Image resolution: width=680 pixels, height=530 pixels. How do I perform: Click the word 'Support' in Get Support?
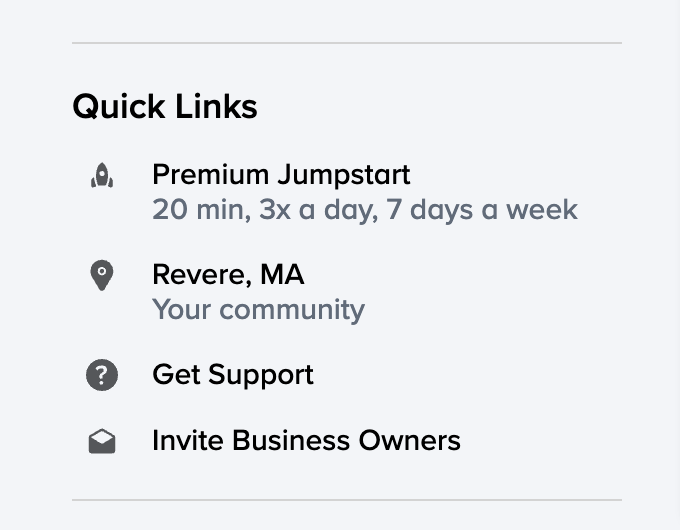click(x=262, y=375)
